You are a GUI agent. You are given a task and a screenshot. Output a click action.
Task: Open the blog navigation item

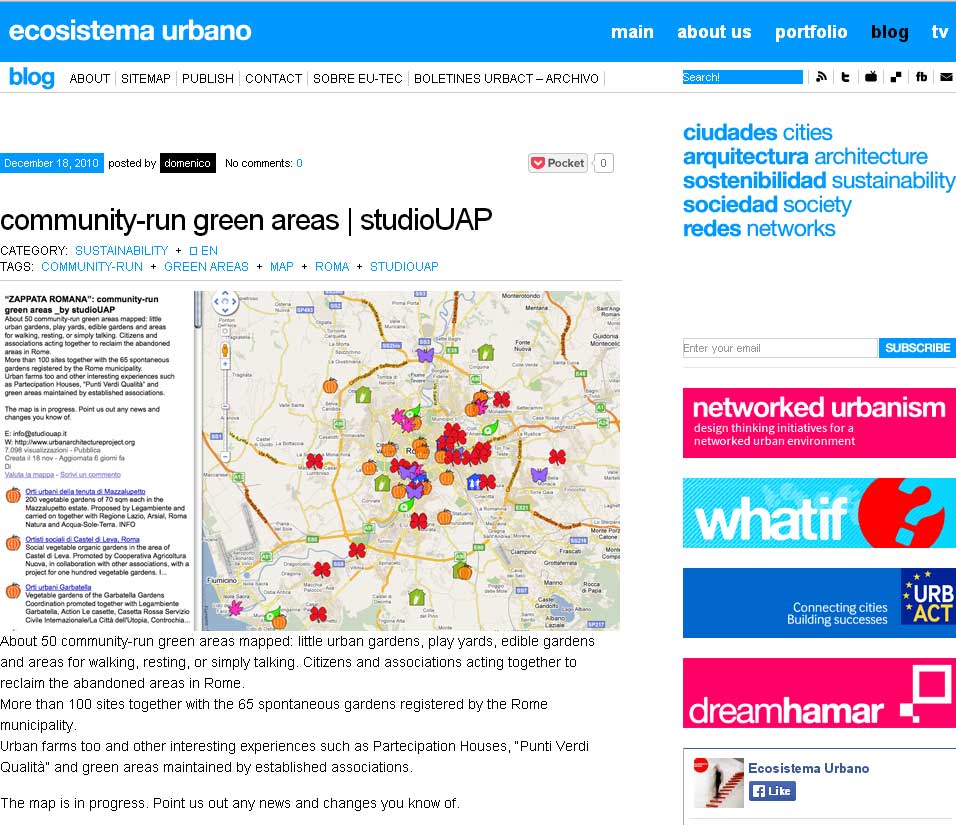[890, 32]
